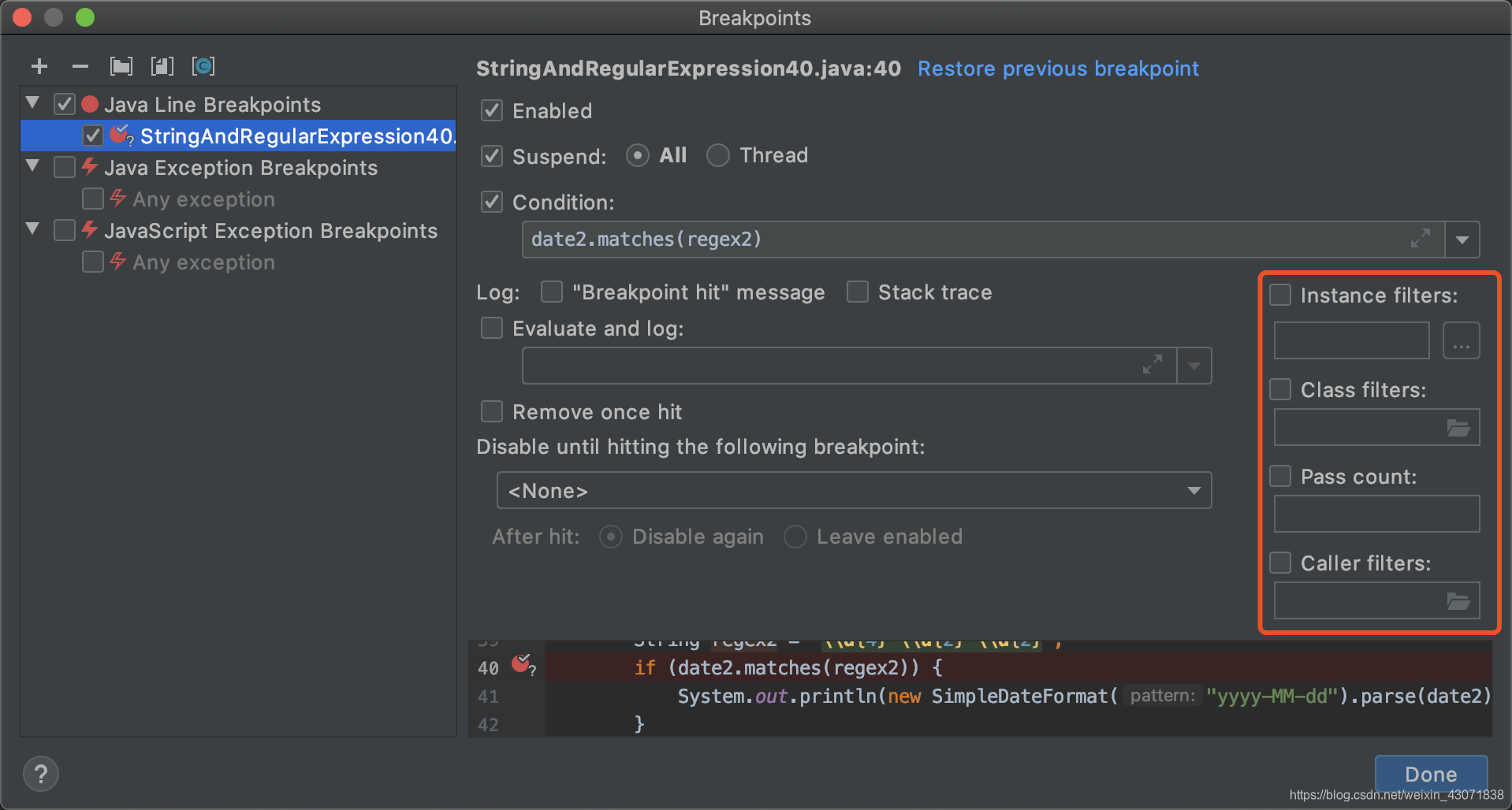Select the Suspend All radio button
This screenshot has height=810, width=1512.
[638, 155]
